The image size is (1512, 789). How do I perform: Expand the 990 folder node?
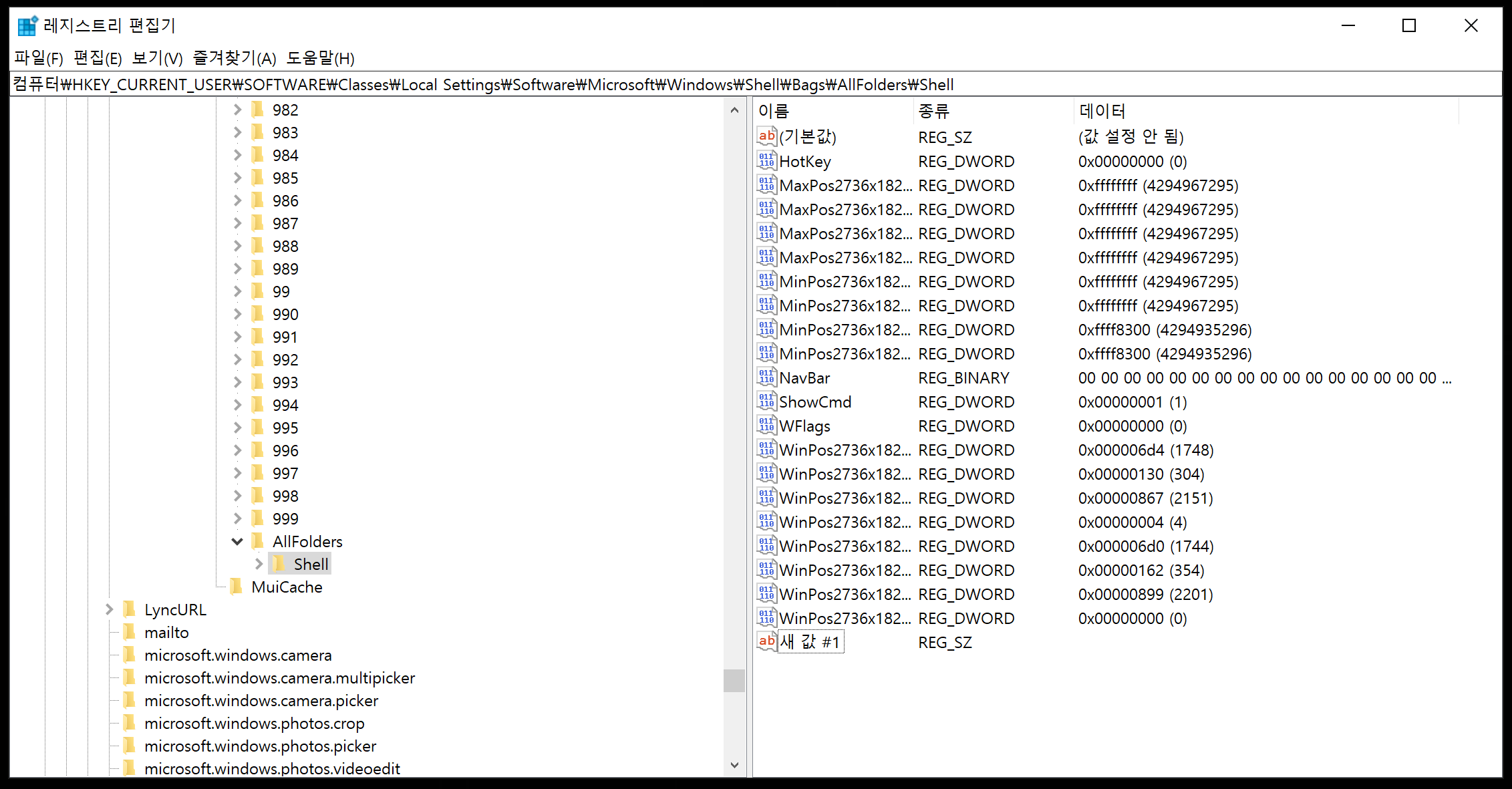point(237,314)
